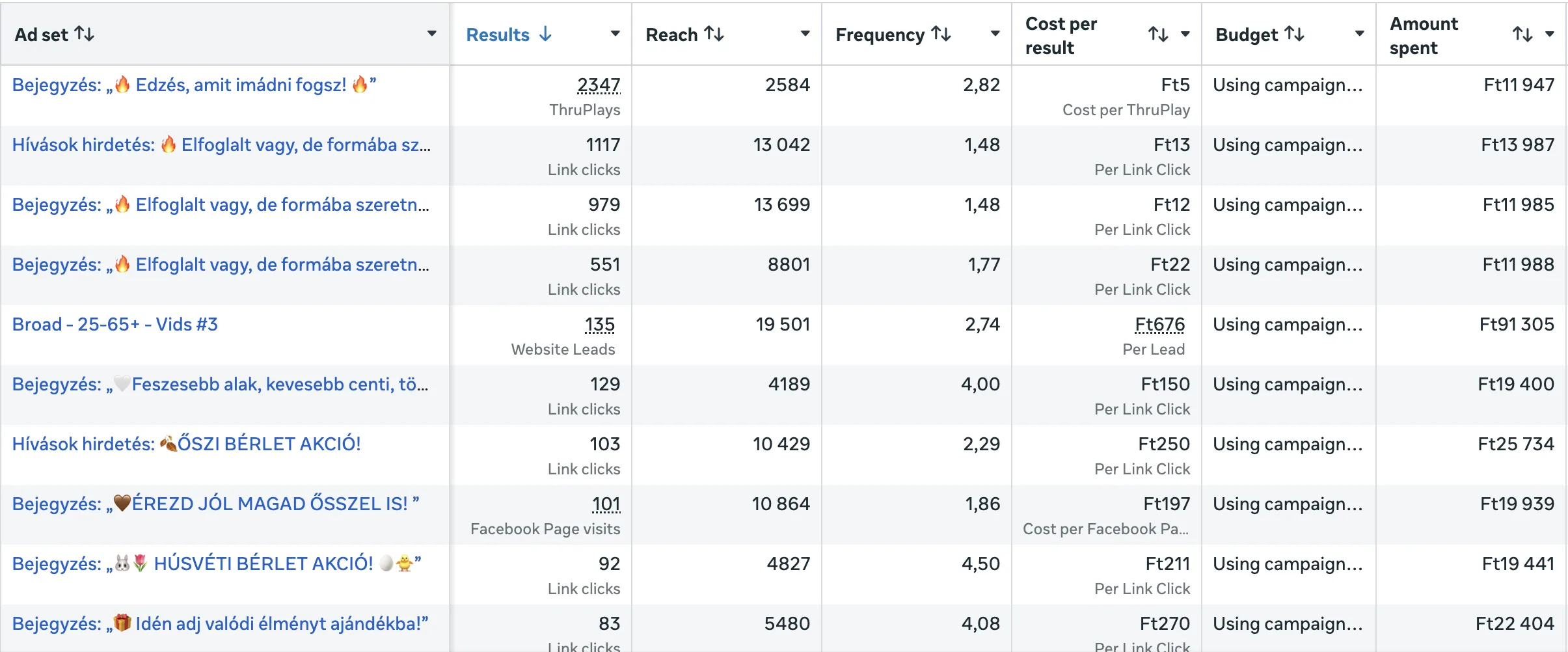The image size is (1568, 652).
Task: Sort by Amount spent arrows
Action: pyautogui.click(x=1522, y=34)
